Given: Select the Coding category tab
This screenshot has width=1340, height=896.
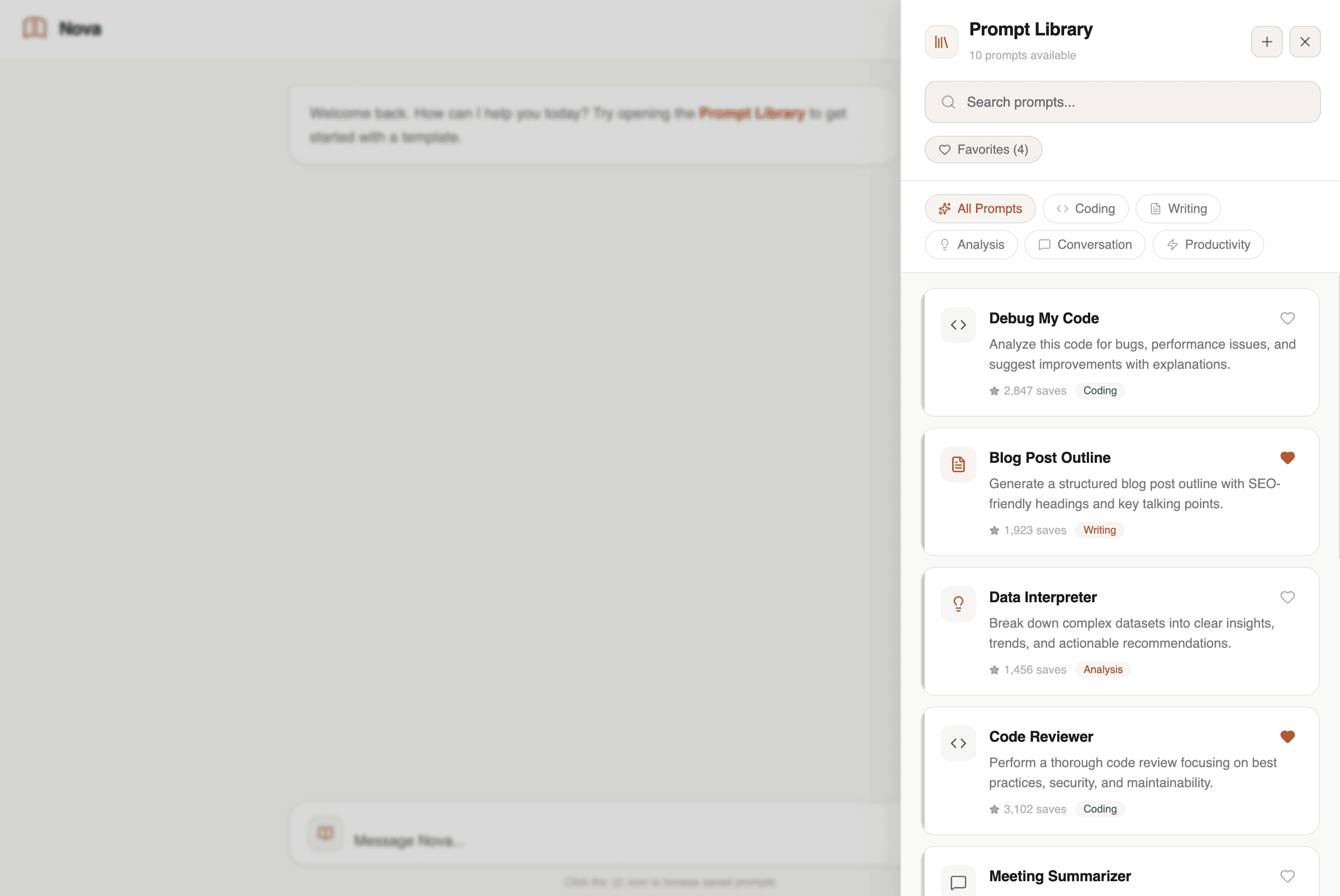Looking at the screenshot, I should 1085,209.
